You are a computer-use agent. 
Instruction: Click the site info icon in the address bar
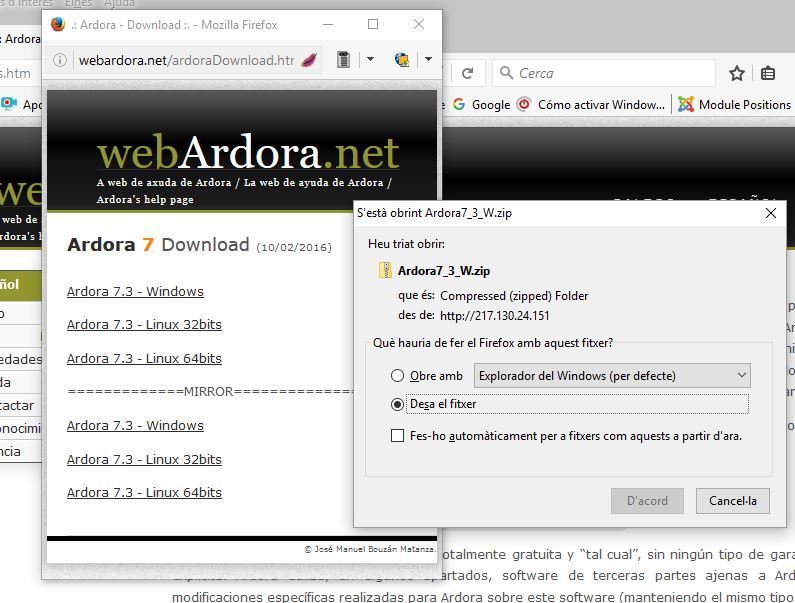59,60
